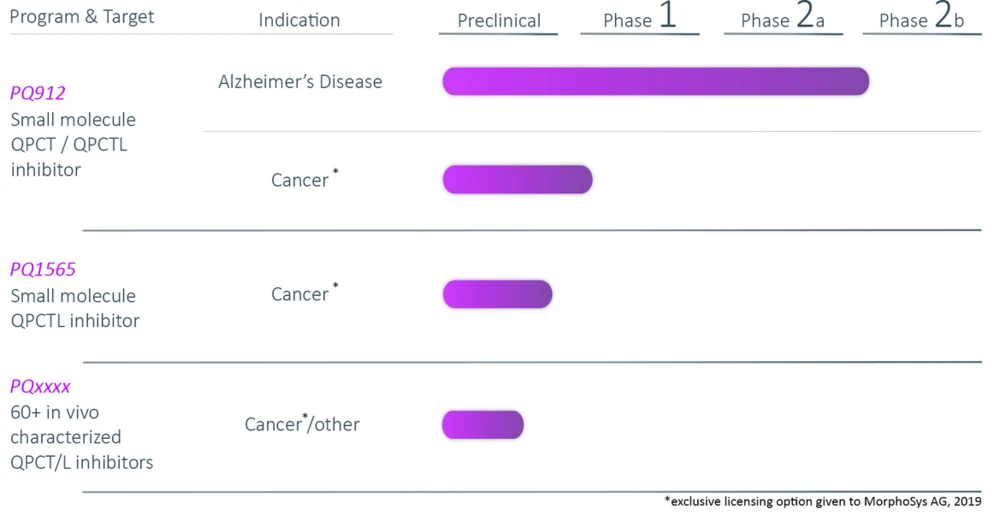
Task: Click the PQxxxx Cancer/other progress bar
Action: point(482,424)
